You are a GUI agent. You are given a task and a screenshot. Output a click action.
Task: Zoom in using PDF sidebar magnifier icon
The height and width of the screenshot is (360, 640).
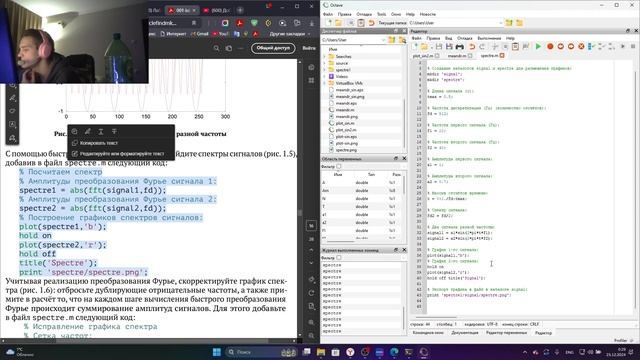(311, 322)
